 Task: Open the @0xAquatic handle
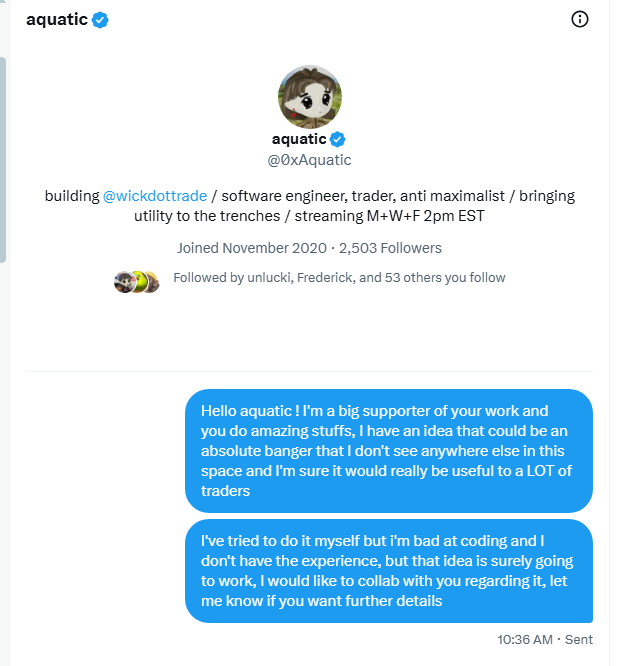click(x=309, y=160)
